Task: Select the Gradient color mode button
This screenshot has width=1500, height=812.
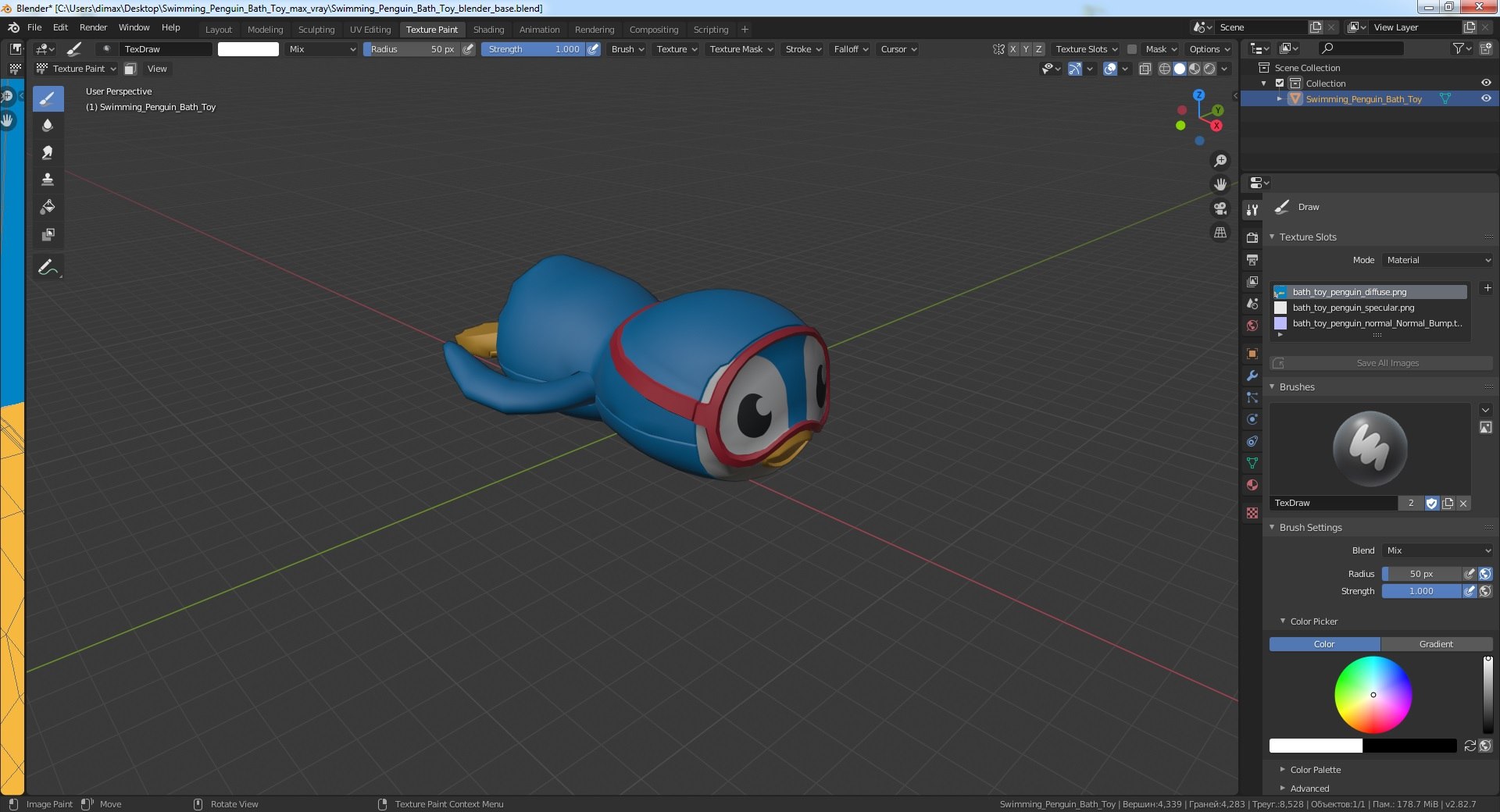Action: [1436, 644]
